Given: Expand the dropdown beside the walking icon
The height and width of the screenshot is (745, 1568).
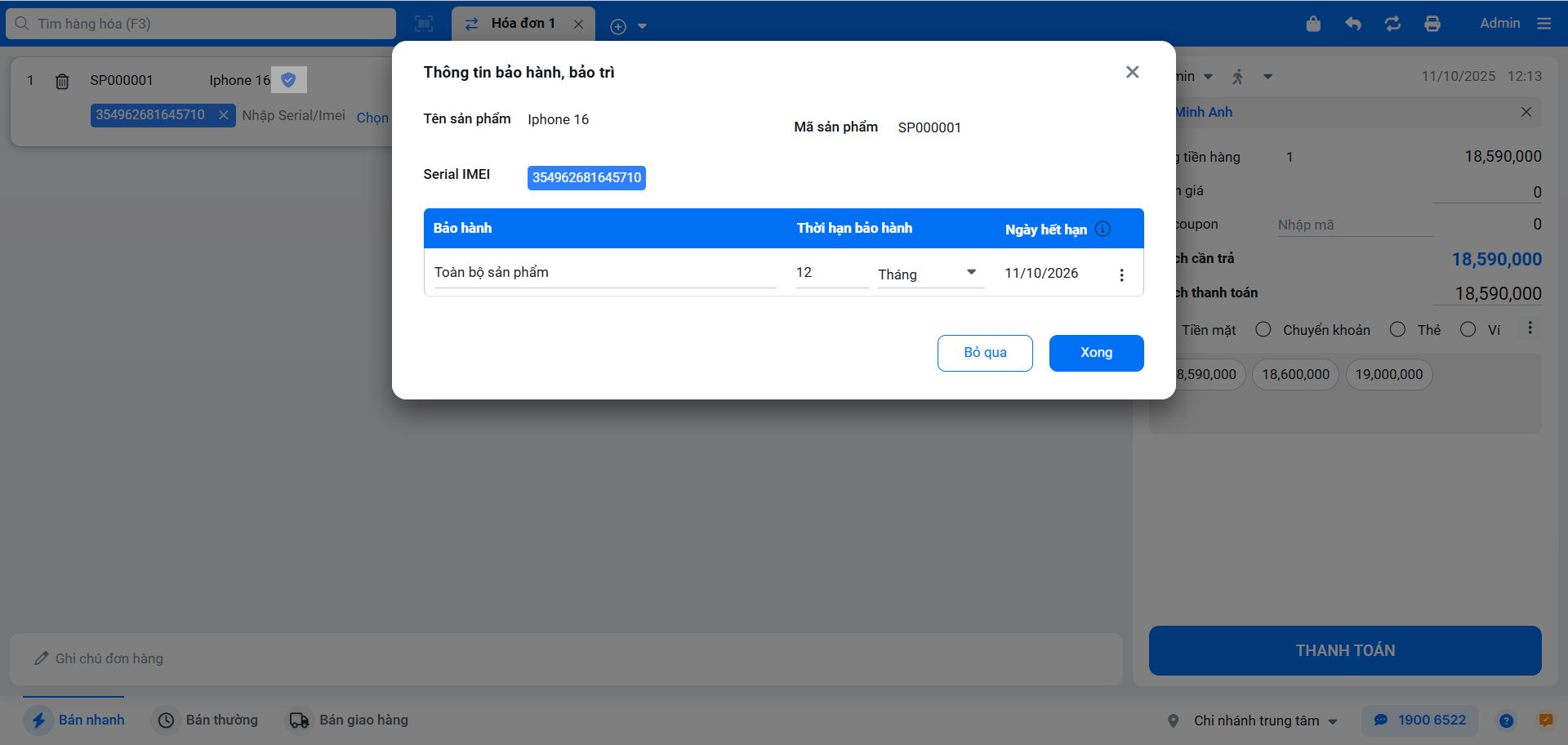Looking at the screenshot, I should point(1267,77).
